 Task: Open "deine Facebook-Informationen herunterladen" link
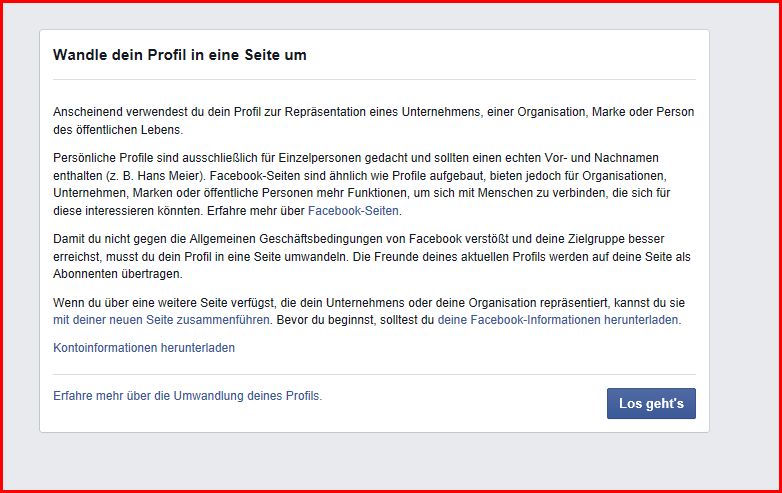(x=558, y=320)
